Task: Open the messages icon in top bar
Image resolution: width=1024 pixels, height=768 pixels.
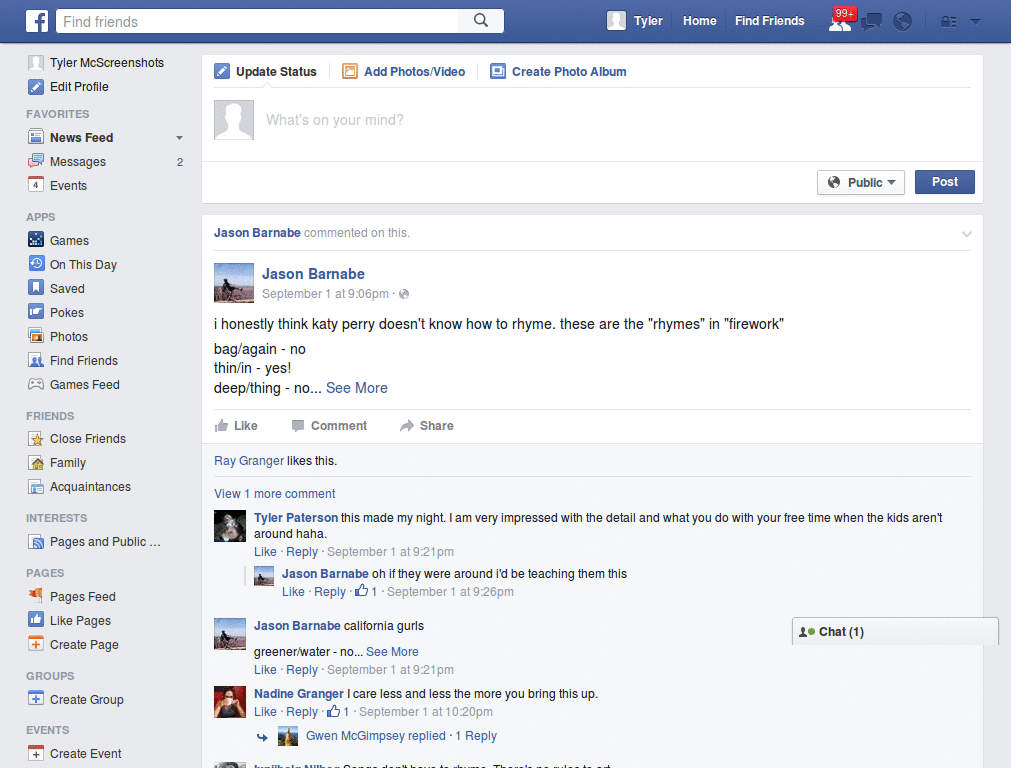Action: coord(871,22)
